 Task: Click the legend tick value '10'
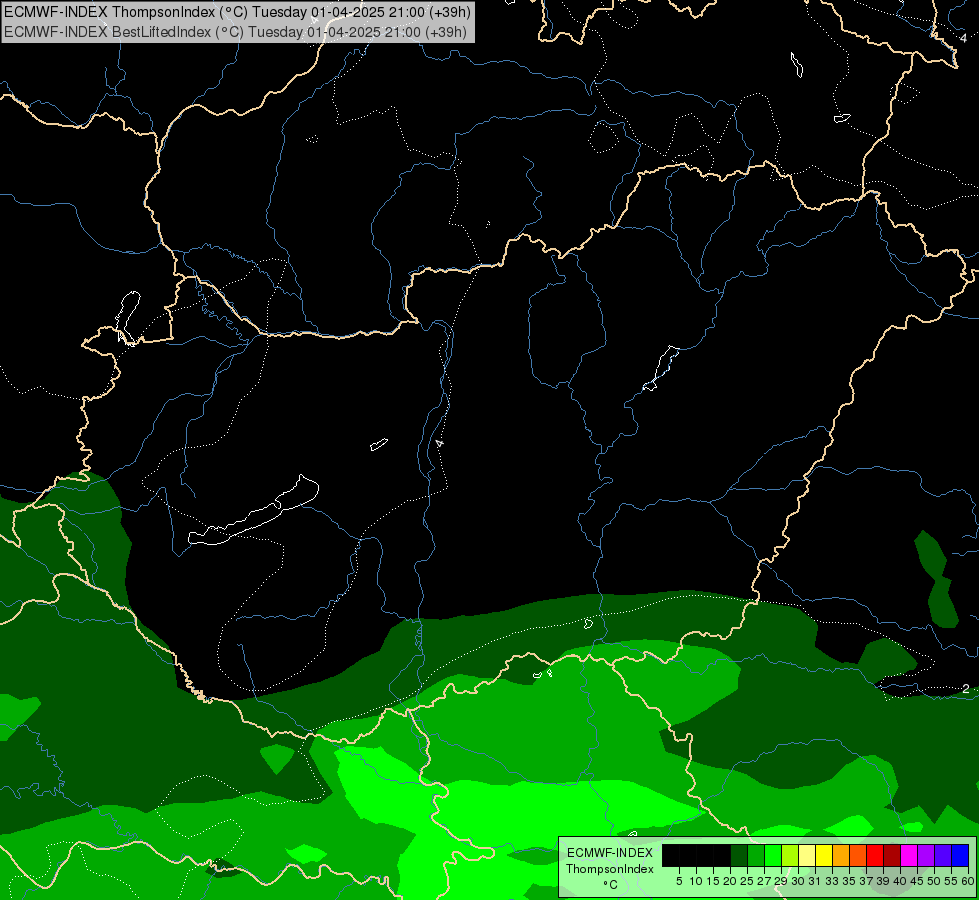click(x=696, y=881)
